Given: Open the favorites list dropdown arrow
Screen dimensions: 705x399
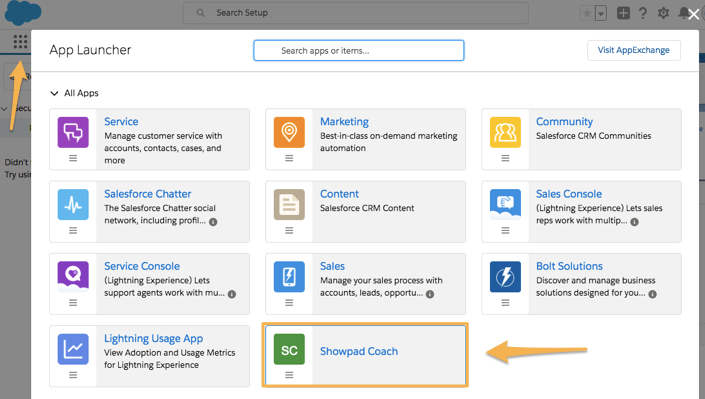Looking at the screenshot, I should coord(601,13).
